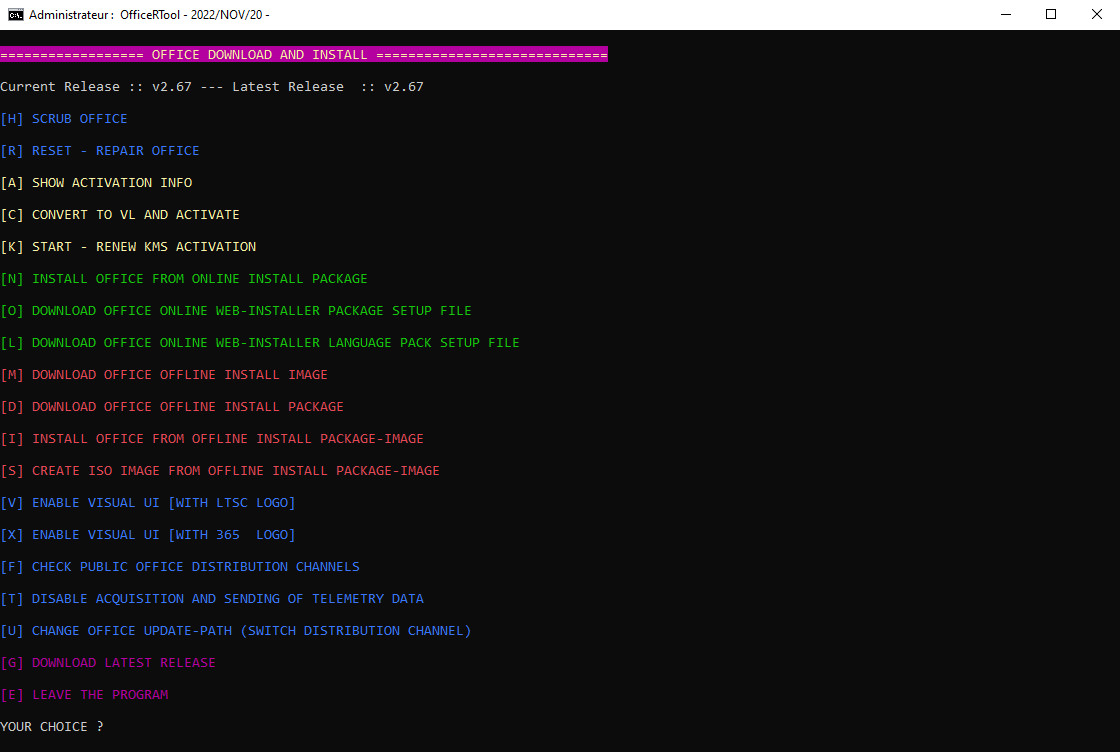Click the cmd icon in title bar

pos(15,14)
